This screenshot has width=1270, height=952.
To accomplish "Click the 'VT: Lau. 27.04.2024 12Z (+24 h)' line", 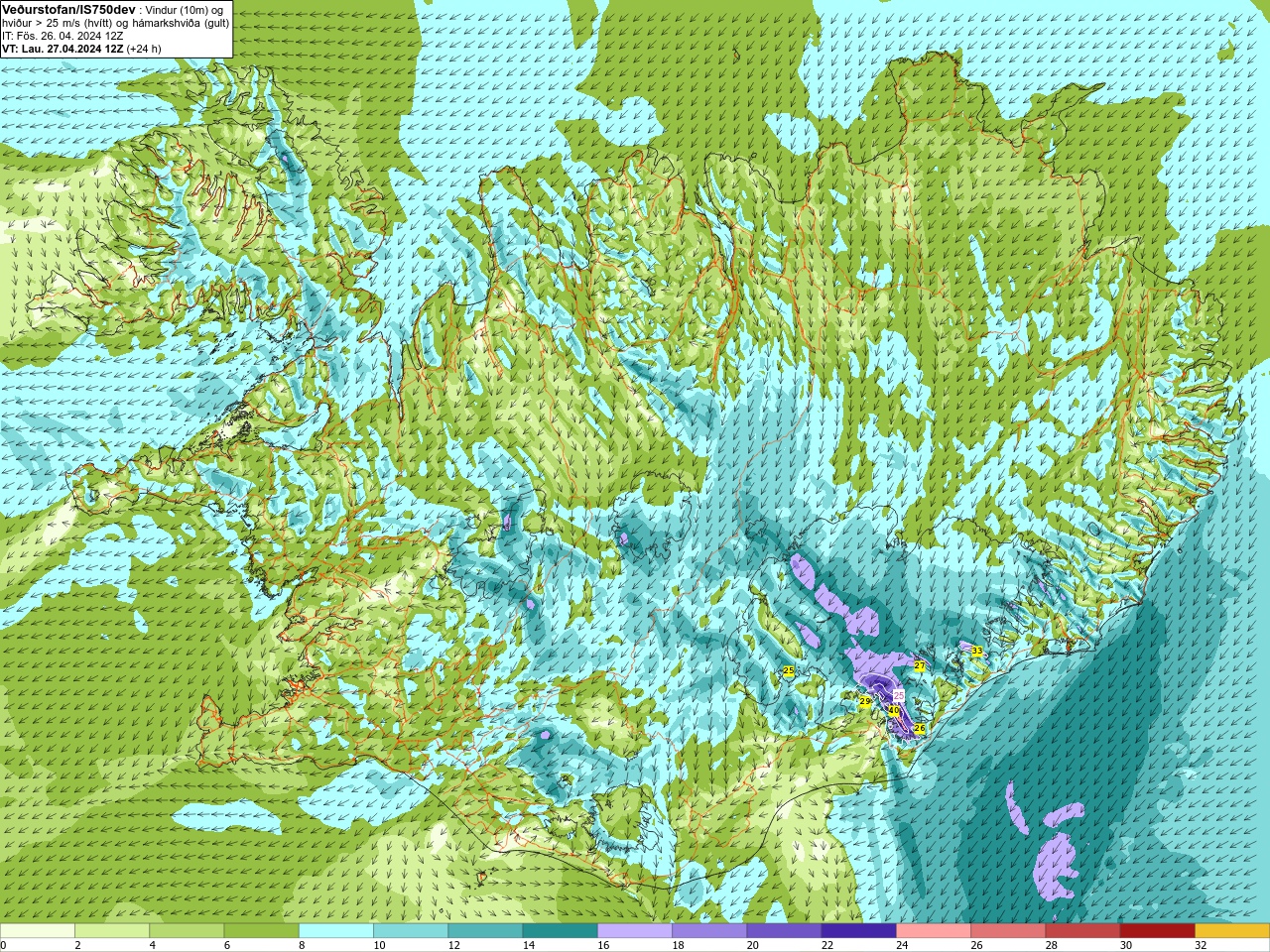I will coord(81,49).
